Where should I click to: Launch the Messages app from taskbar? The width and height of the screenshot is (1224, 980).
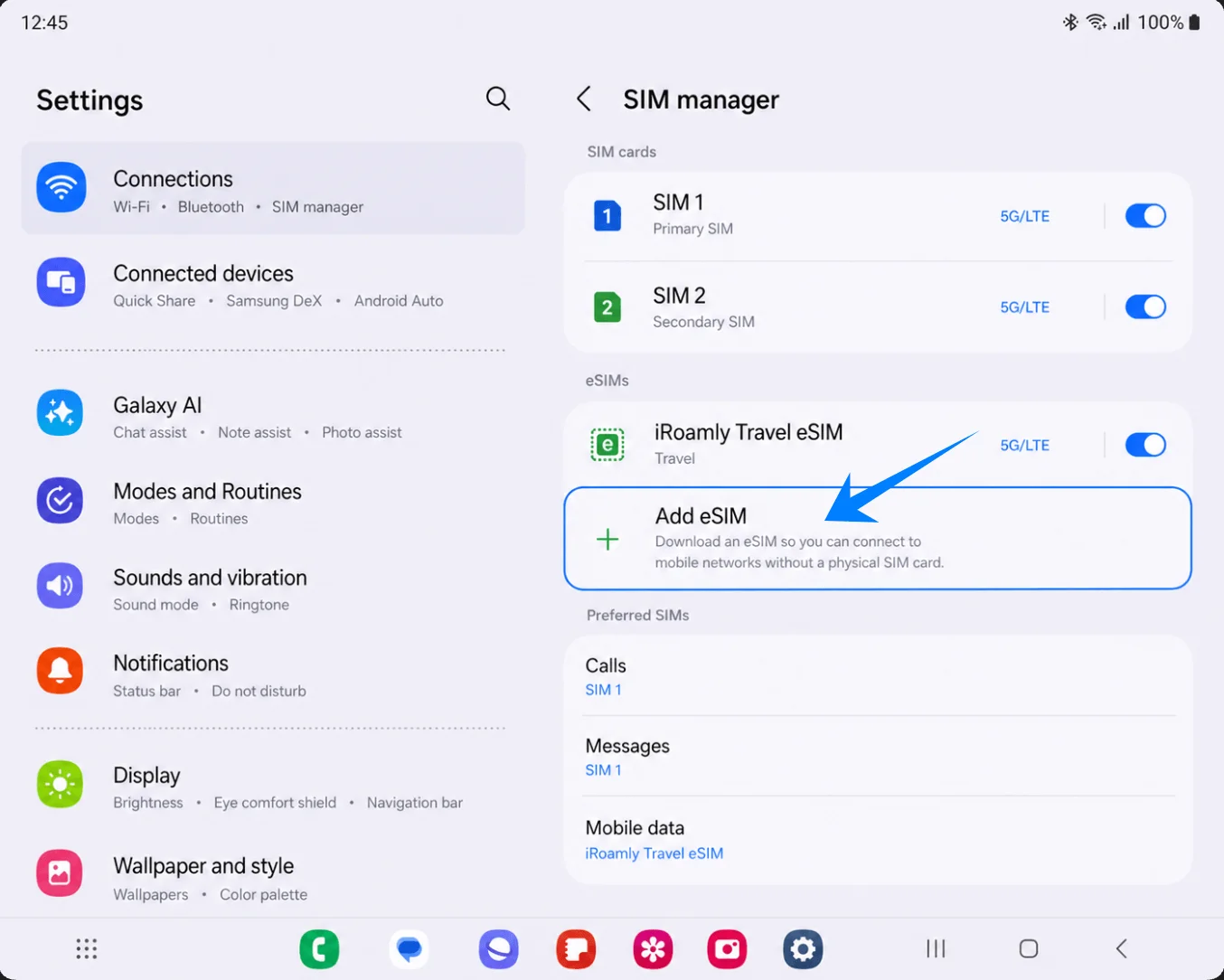pos(410,949)
